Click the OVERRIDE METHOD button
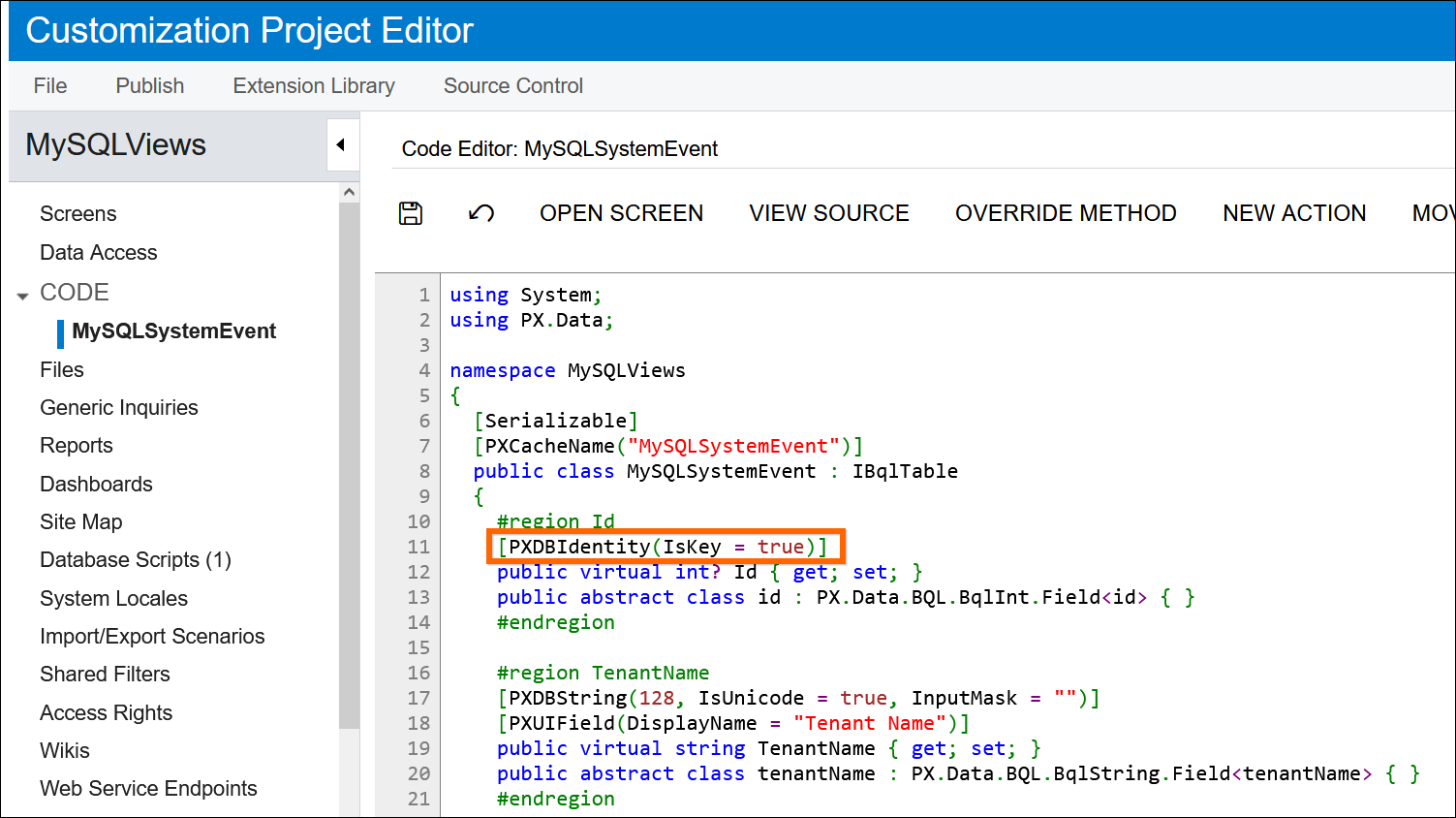The image size is (1456, 818). coord(1066,213)
